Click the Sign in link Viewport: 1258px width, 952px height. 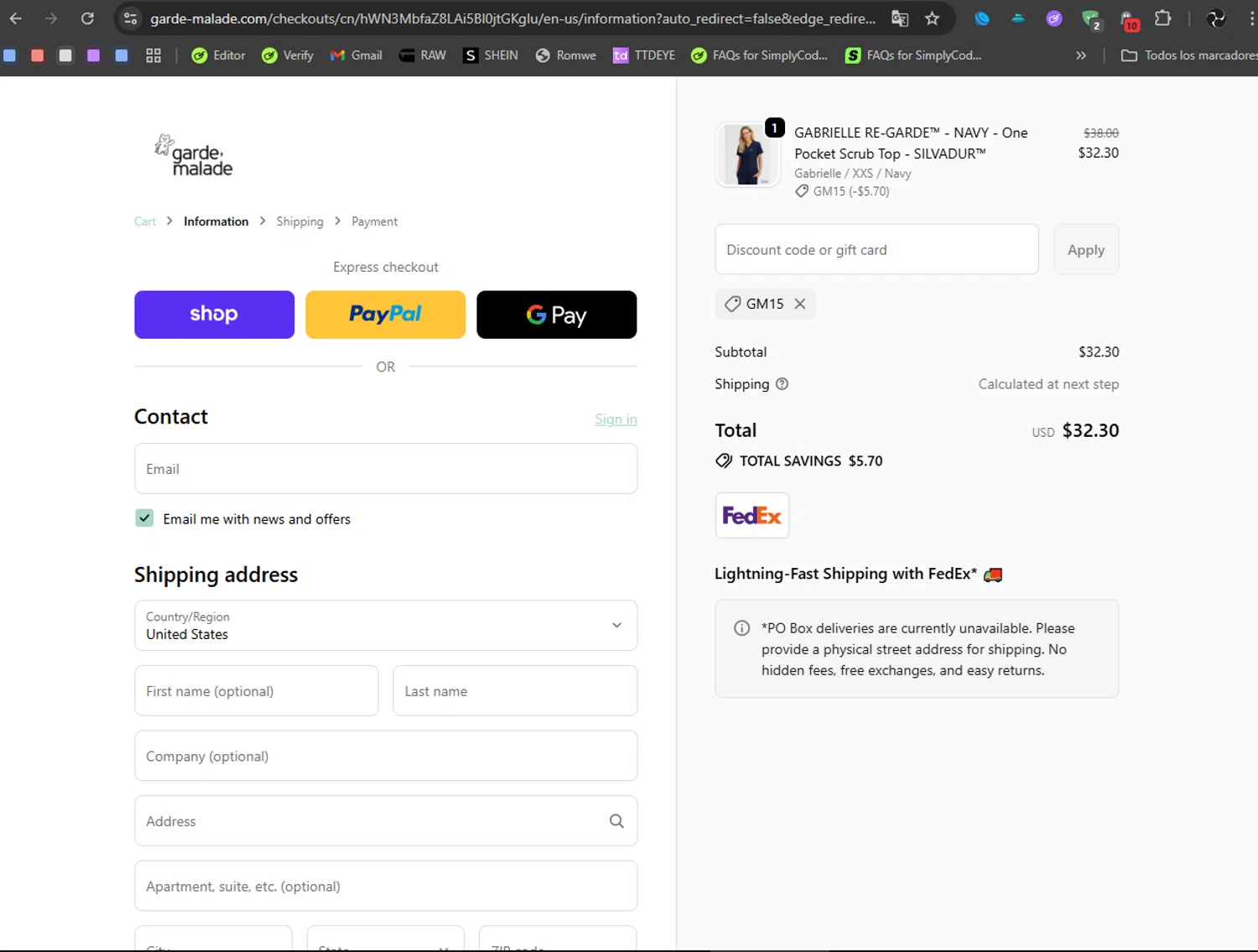tap(616, 419)
